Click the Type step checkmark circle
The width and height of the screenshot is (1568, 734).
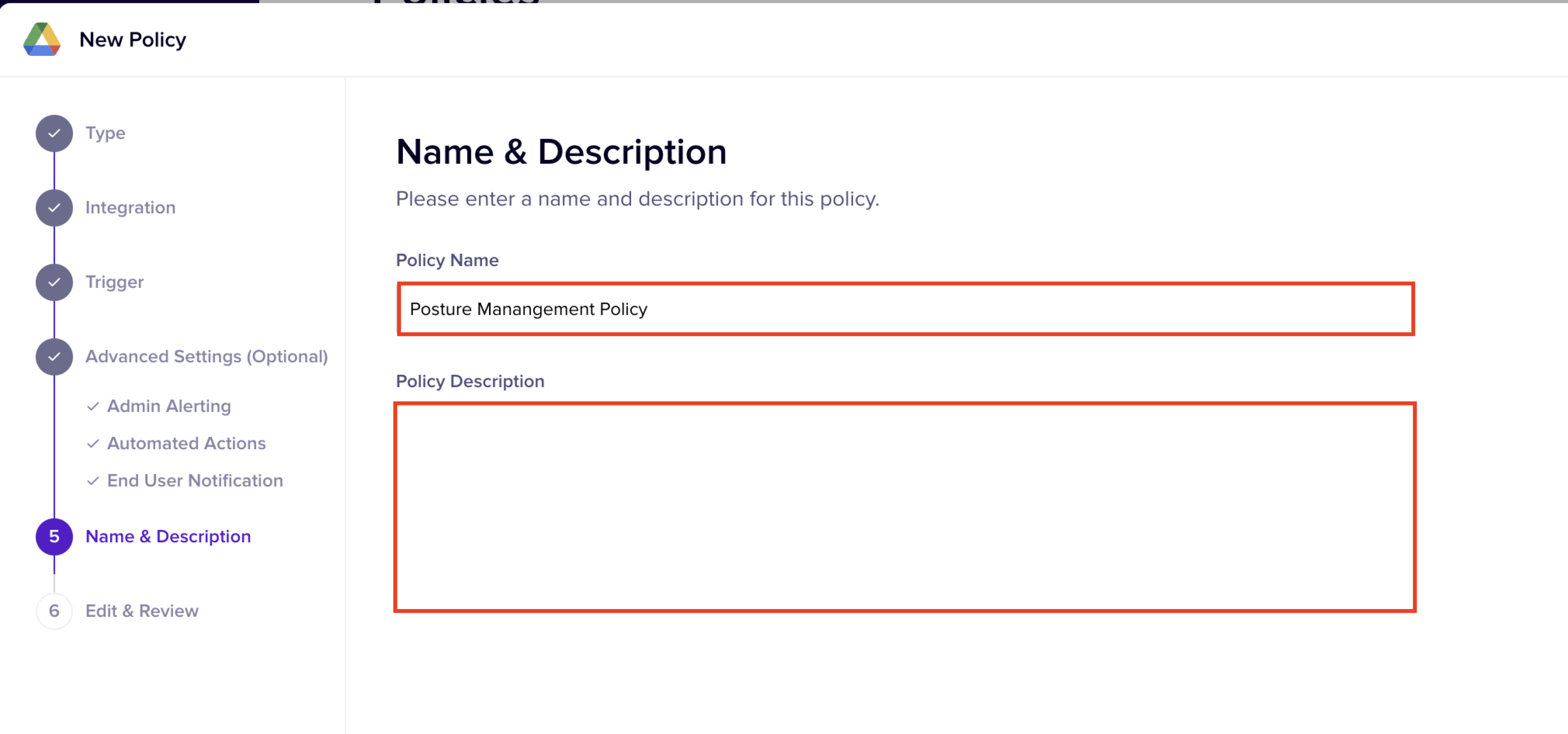54,133
